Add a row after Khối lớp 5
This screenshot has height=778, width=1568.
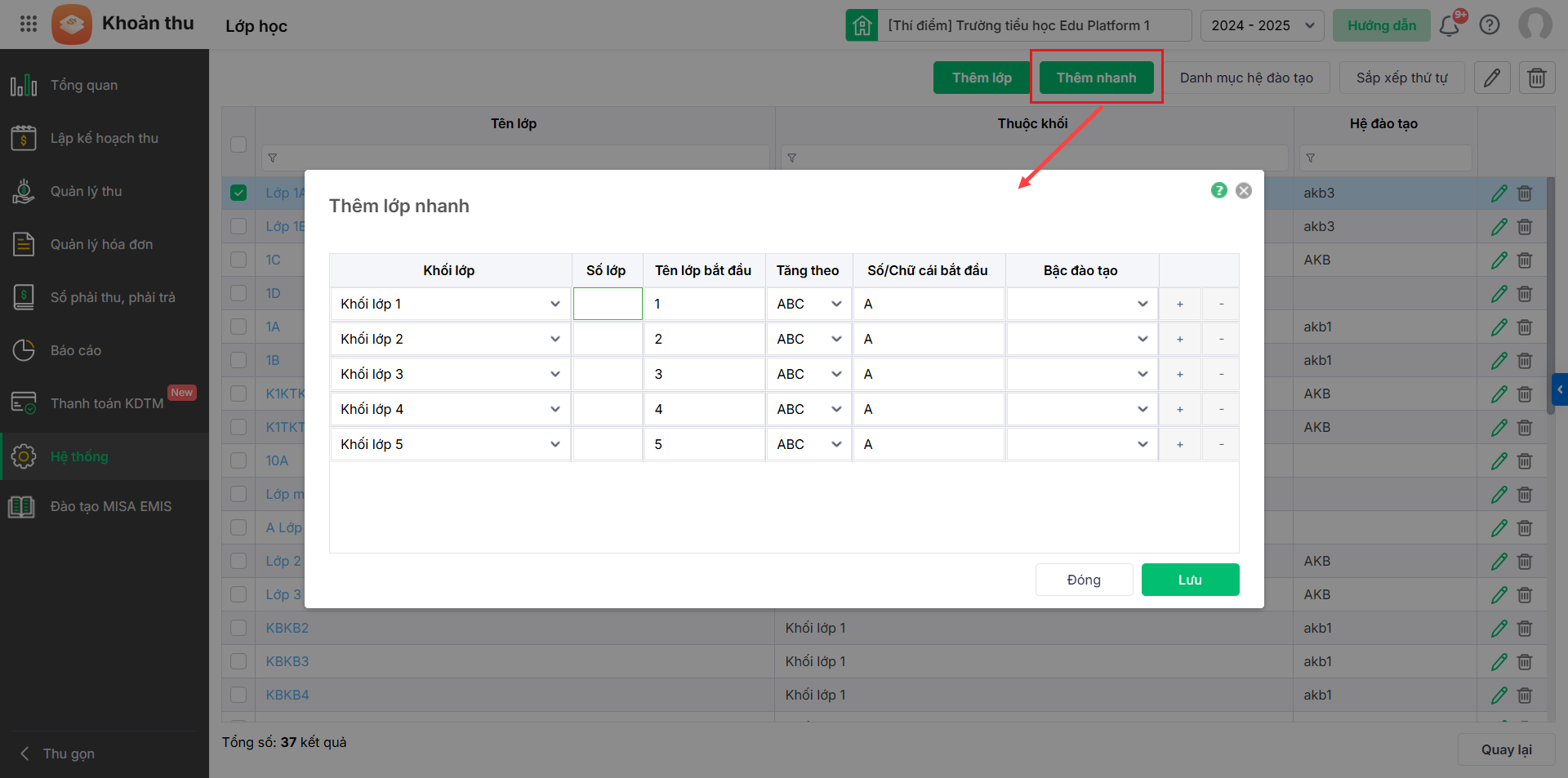1180,444
